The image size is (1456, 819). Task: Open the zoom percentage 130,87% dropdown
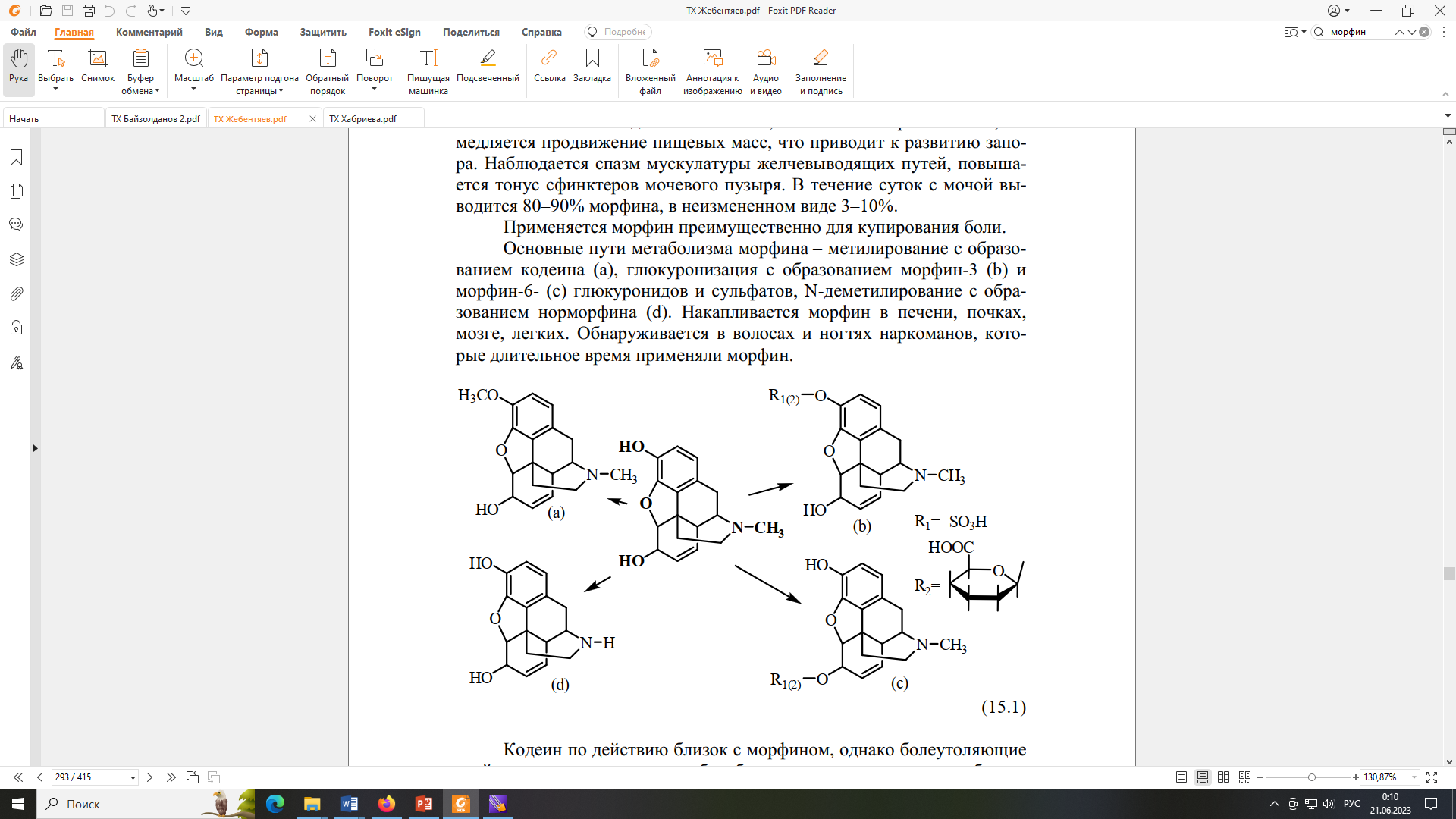1414,777
